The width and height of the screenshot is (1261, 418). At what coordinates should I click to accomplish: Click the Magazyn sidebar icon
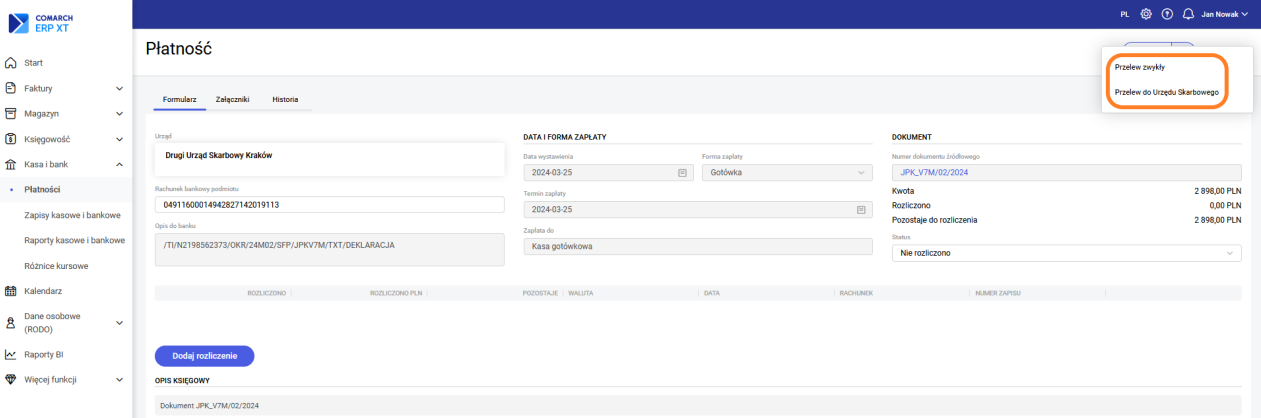(x=11, y=114)
